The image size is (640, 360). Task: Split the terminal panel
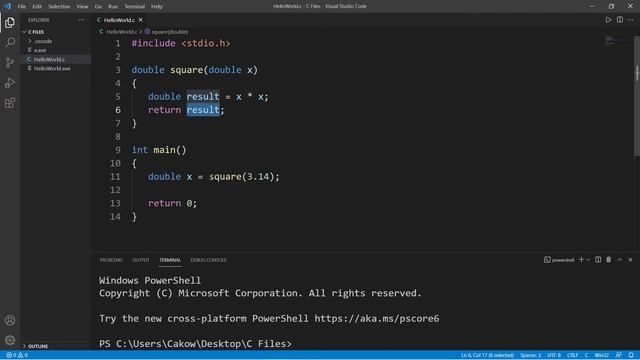click(x=598, y=260)
